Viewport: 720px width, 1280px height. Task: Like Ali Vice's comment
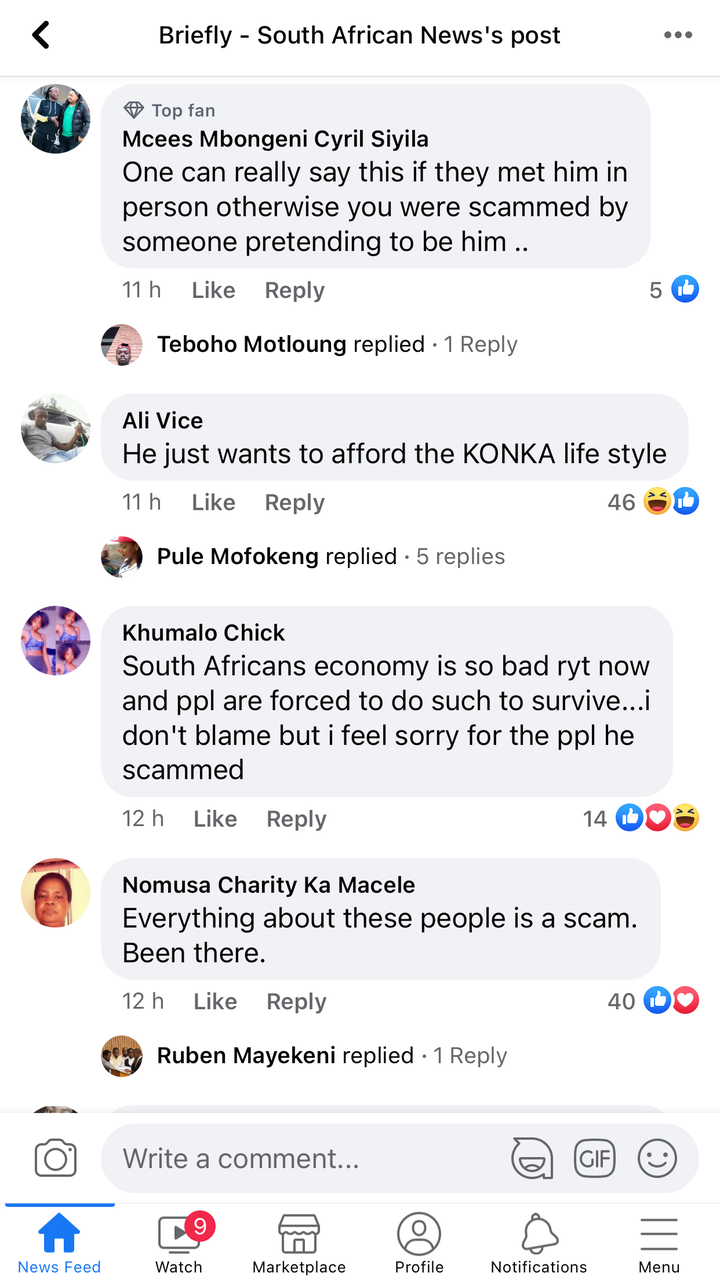tap(213, 502)
